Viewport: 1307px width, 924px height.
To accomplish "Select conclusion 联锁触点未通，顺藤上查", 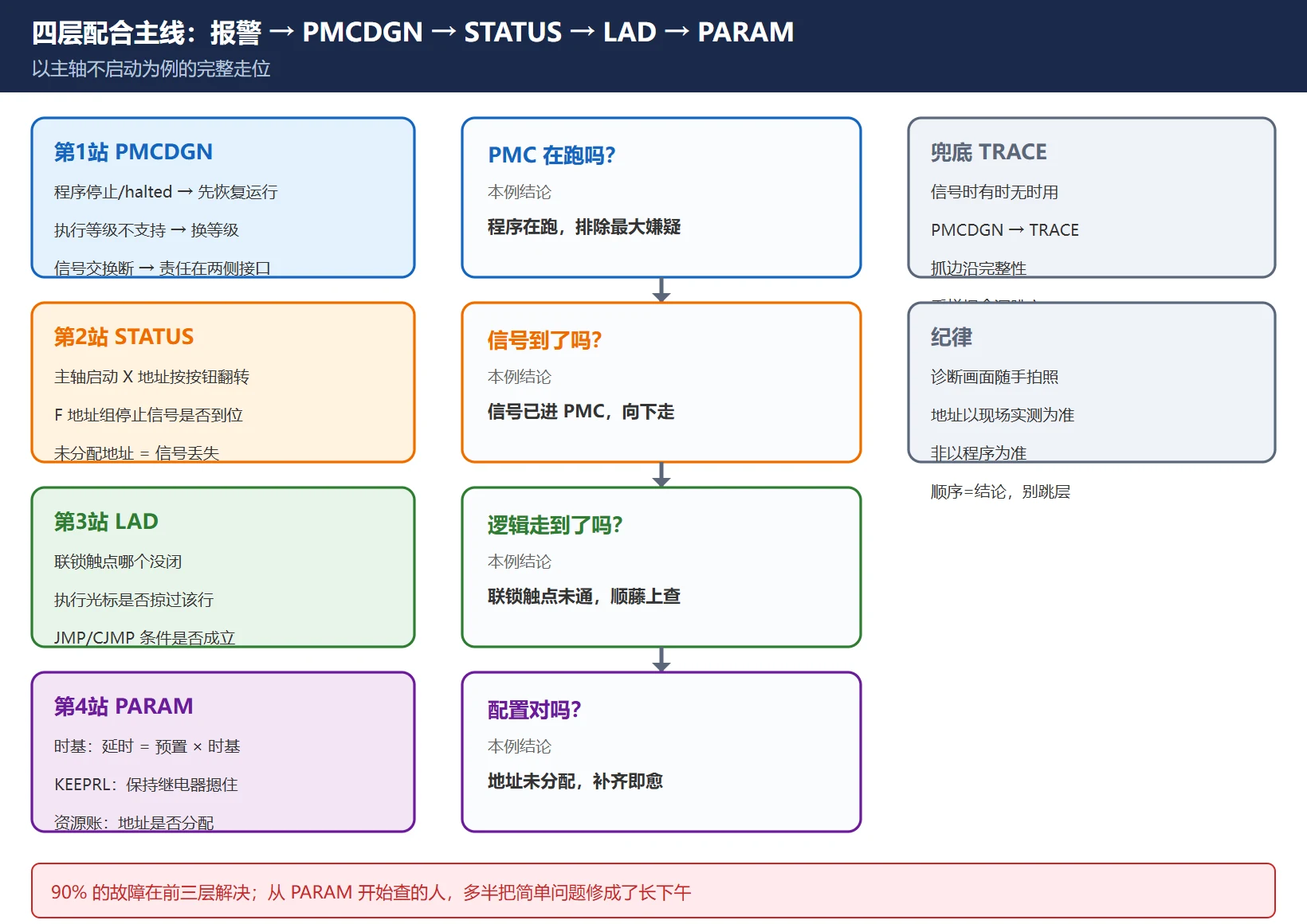I will [x=584, y=597].
